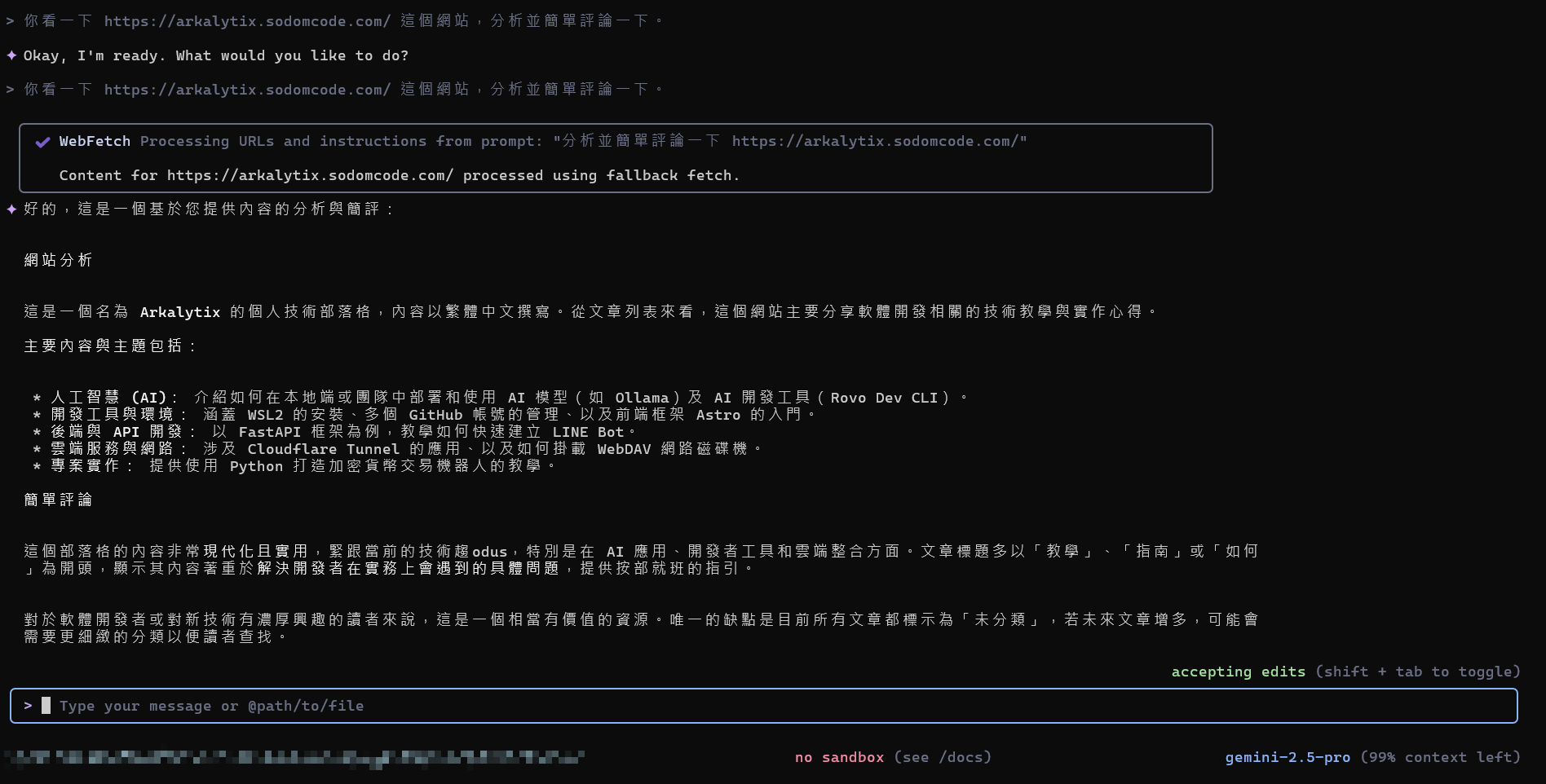The height and width of the screenshot is (784, 1546).
Task: Click the '(99% context left)' indicator
Action: 1440,757
